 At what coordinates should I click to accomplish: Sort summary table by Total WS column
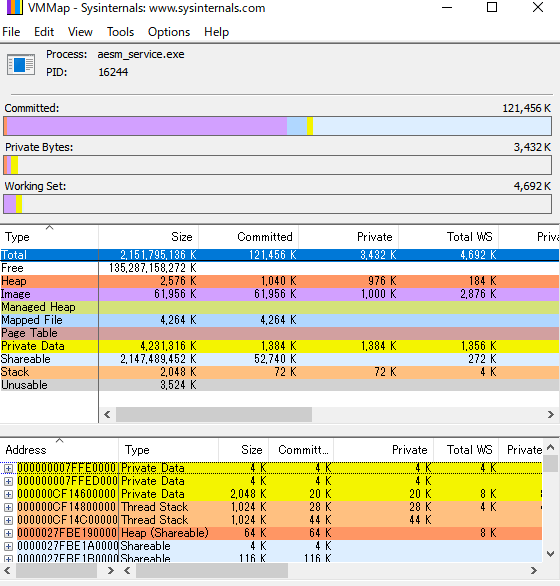coord(449,237)
